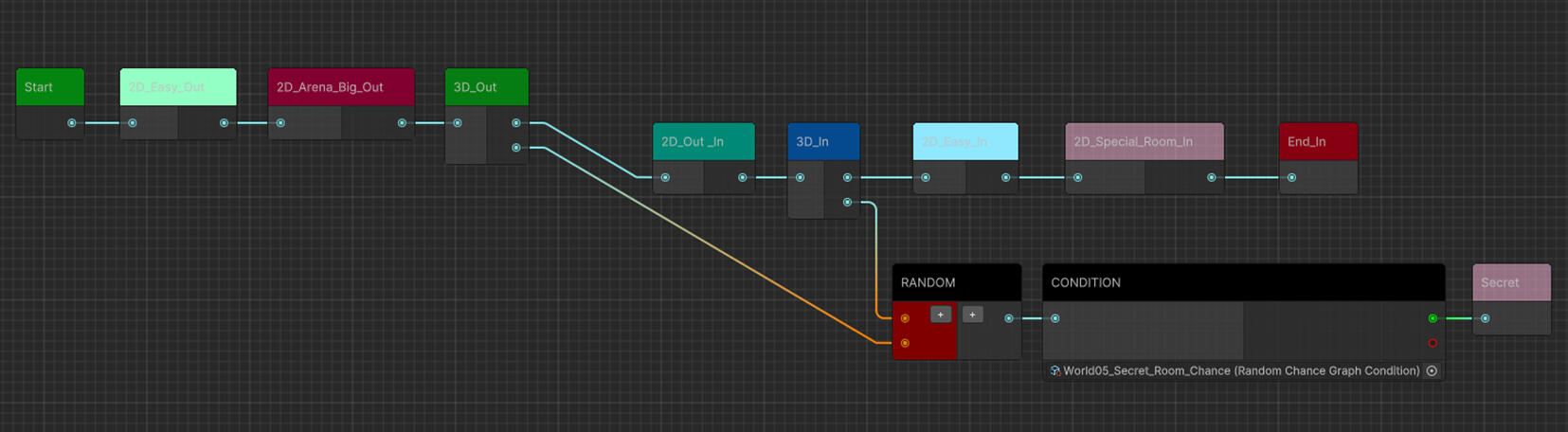Click the top orange input port on RANDOM
This screenshot has width=1568, height=432.
[x=905, y=318]
